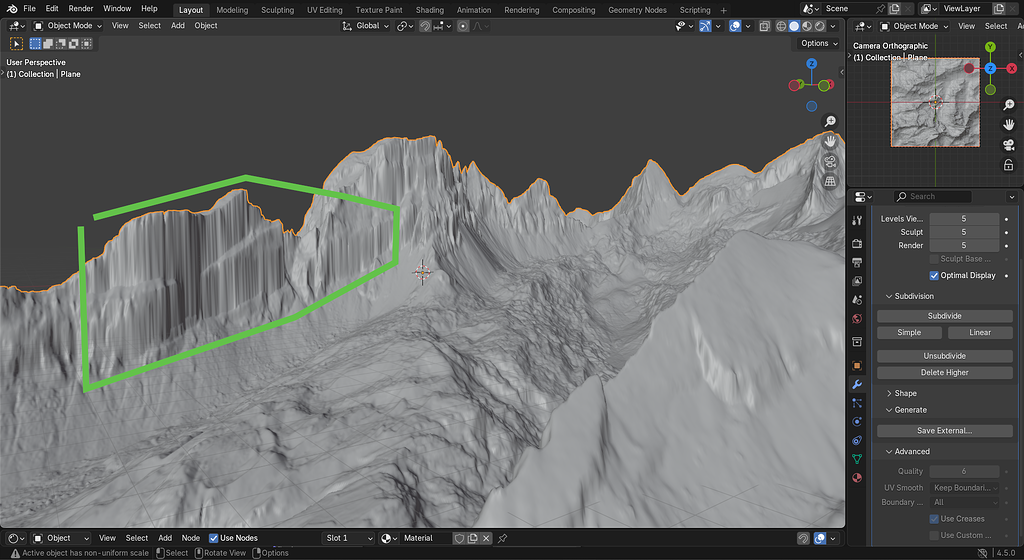Viewport: 1024px width, 560px height.
Task: Click the pan hand in main viewport
Action: click(x=830, y=141)
